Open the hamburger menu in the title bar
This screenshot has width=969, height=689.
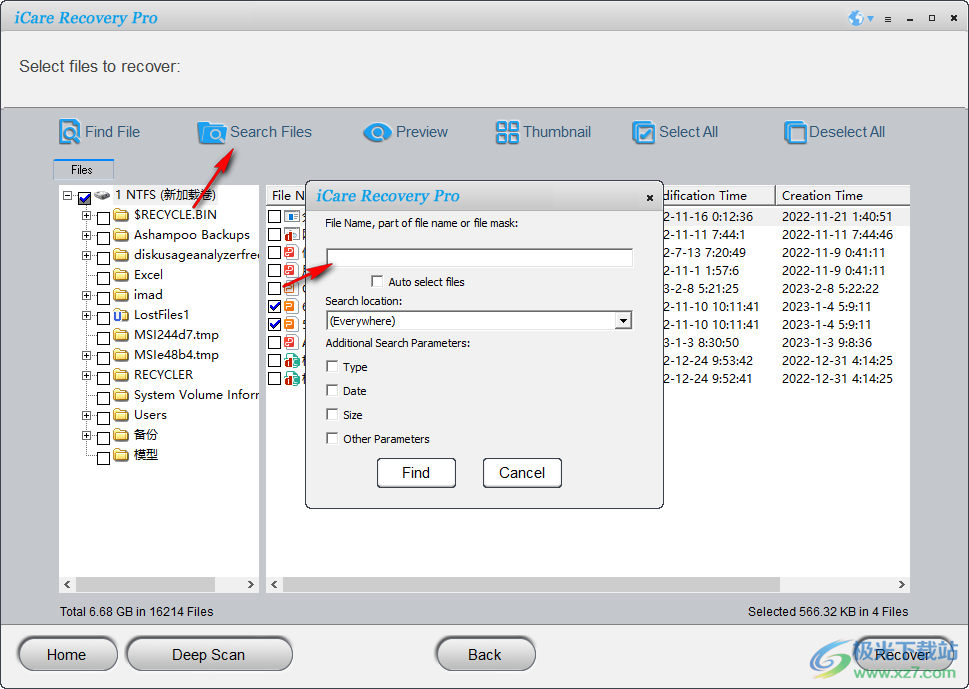(888, 18)
